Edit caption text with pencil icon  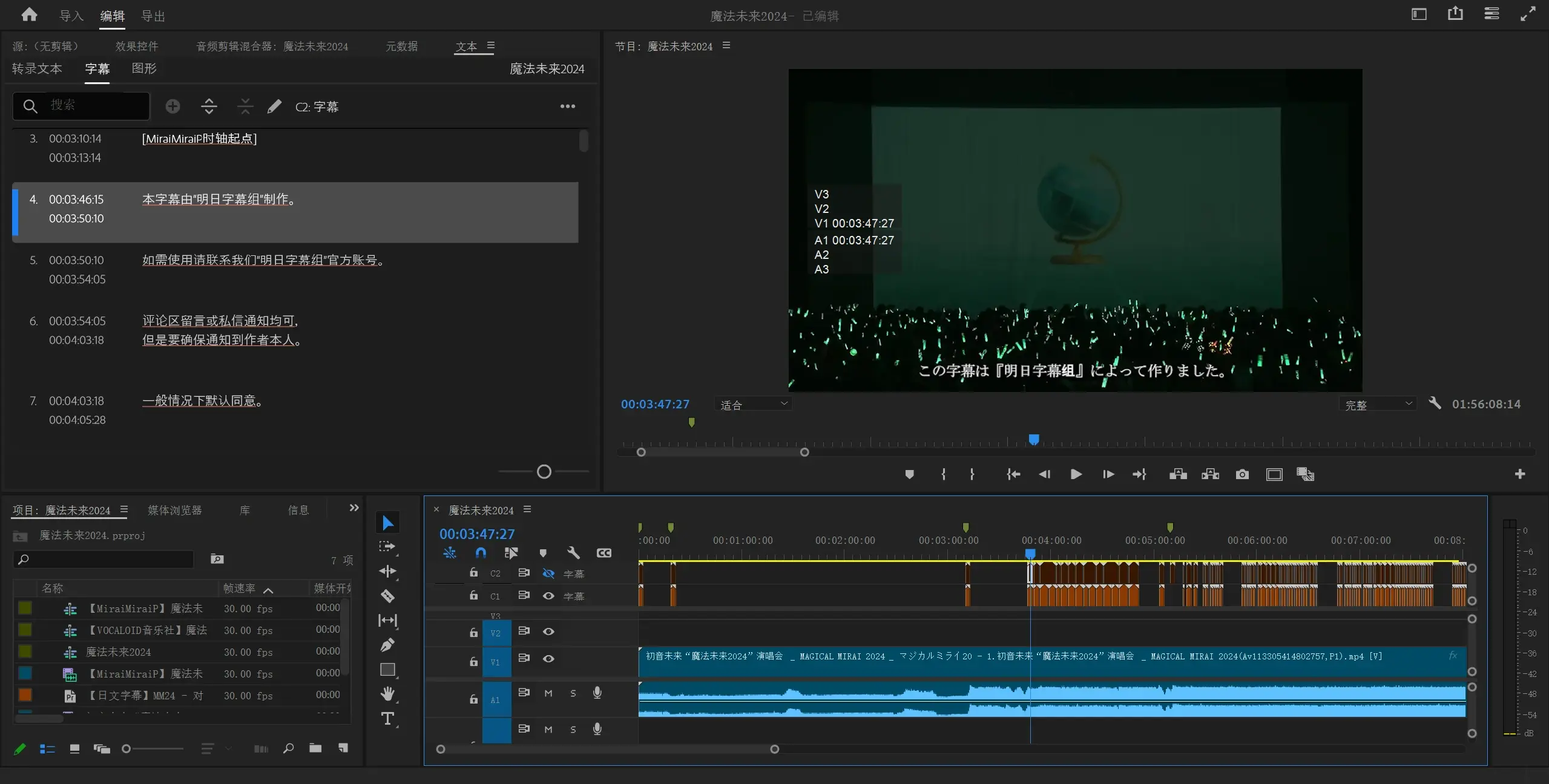coord(274,106)
